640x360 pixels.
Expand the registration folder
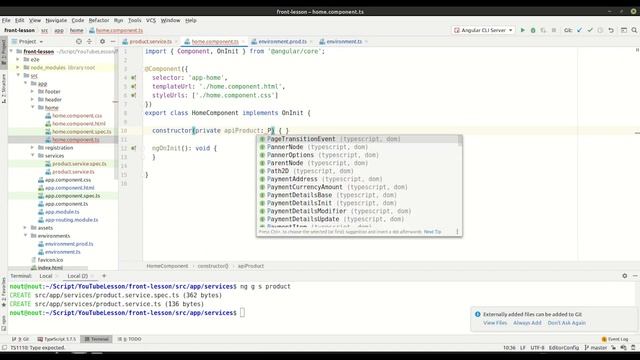33,148
